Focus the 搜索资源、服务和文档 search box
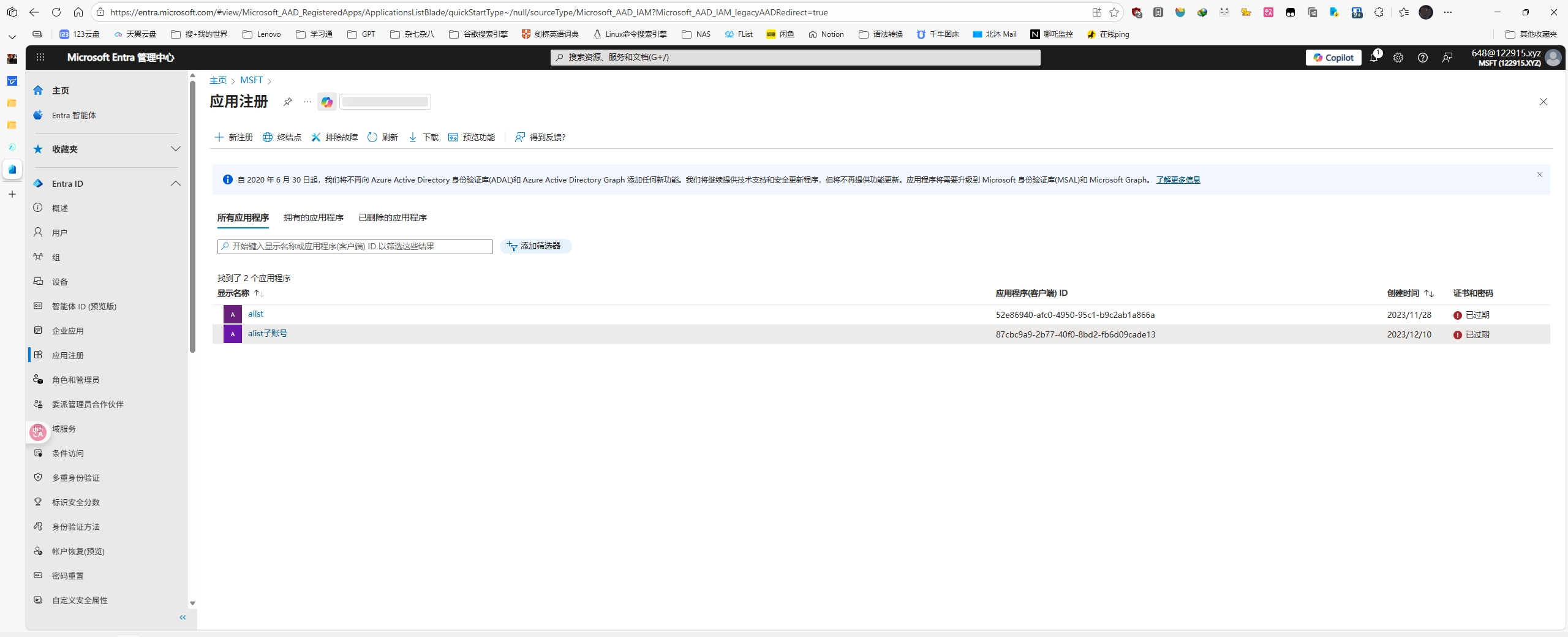The height and width of the screenshot is (637, 1568). [x=795, y=58]
